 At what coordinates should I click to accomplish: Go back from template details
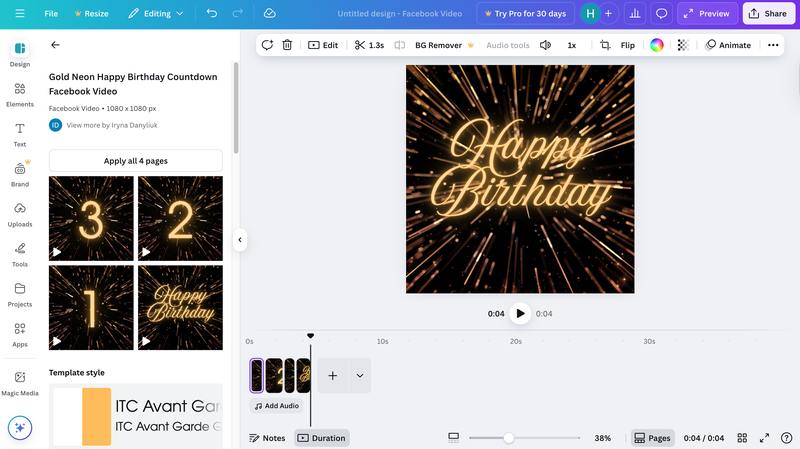click(55, 45)
